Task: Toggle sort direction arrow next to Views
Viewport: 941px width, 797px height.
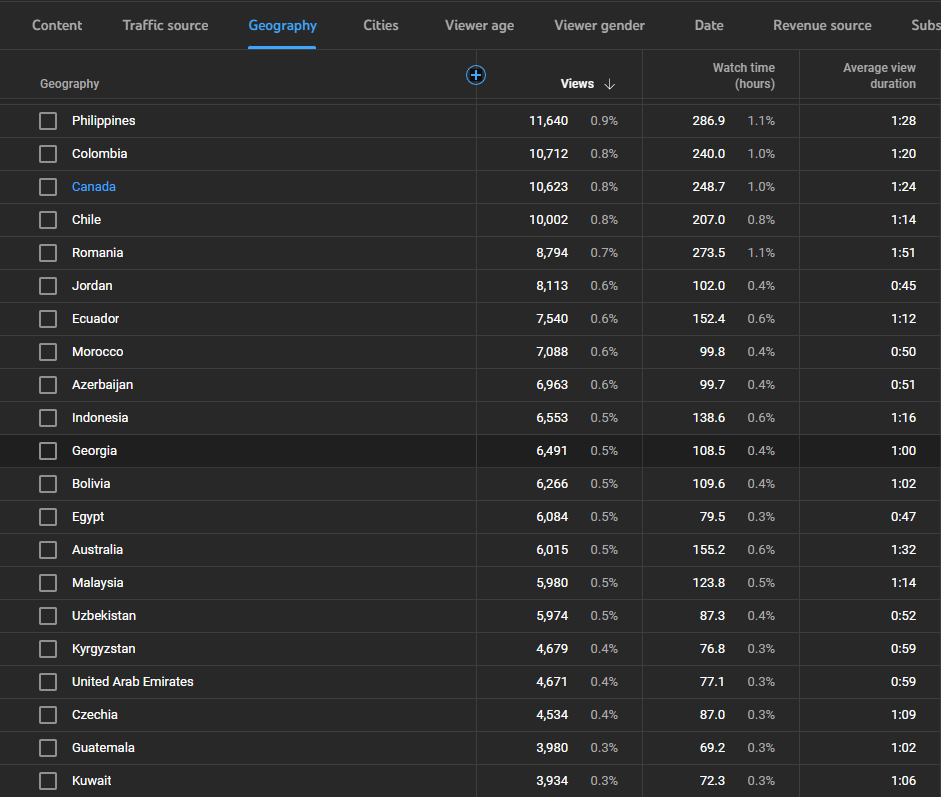Action: (609, 84)
